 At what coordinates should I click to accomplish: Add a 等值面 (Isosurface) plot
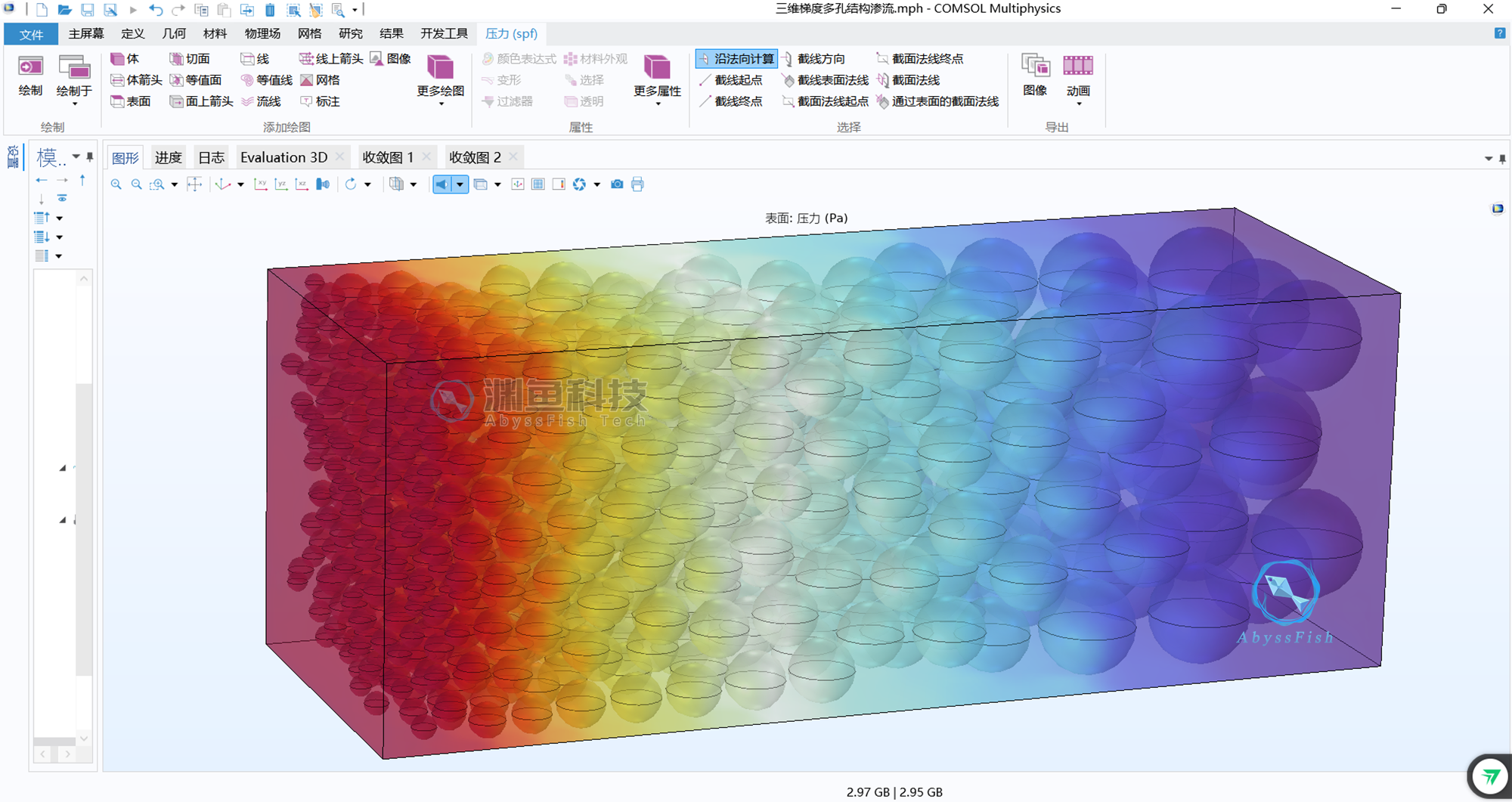(x=196, y=80)
